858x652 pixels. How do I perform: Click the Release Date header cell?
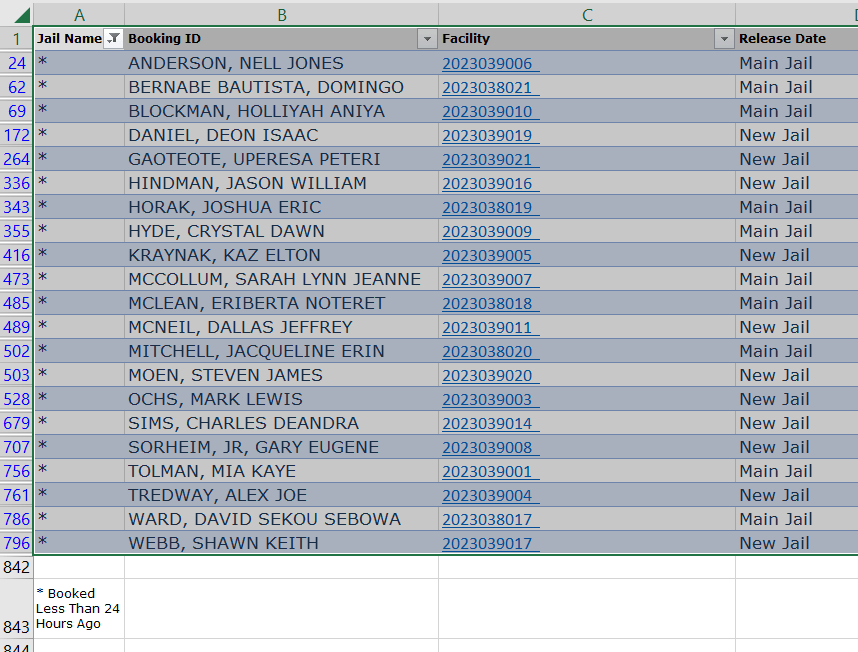pyautogui.click(x=790, y=39)
